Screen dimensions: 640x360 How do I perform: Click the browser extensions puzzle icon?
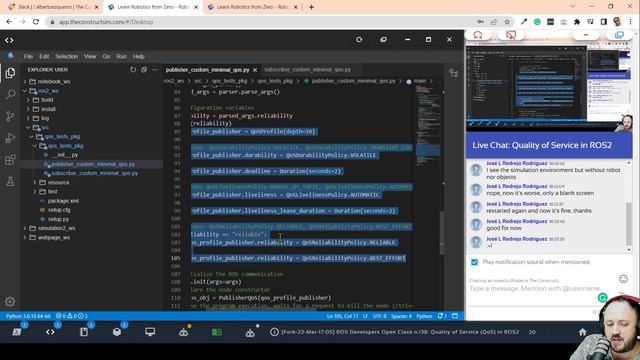pyautogui.click(x=577, y=22)
